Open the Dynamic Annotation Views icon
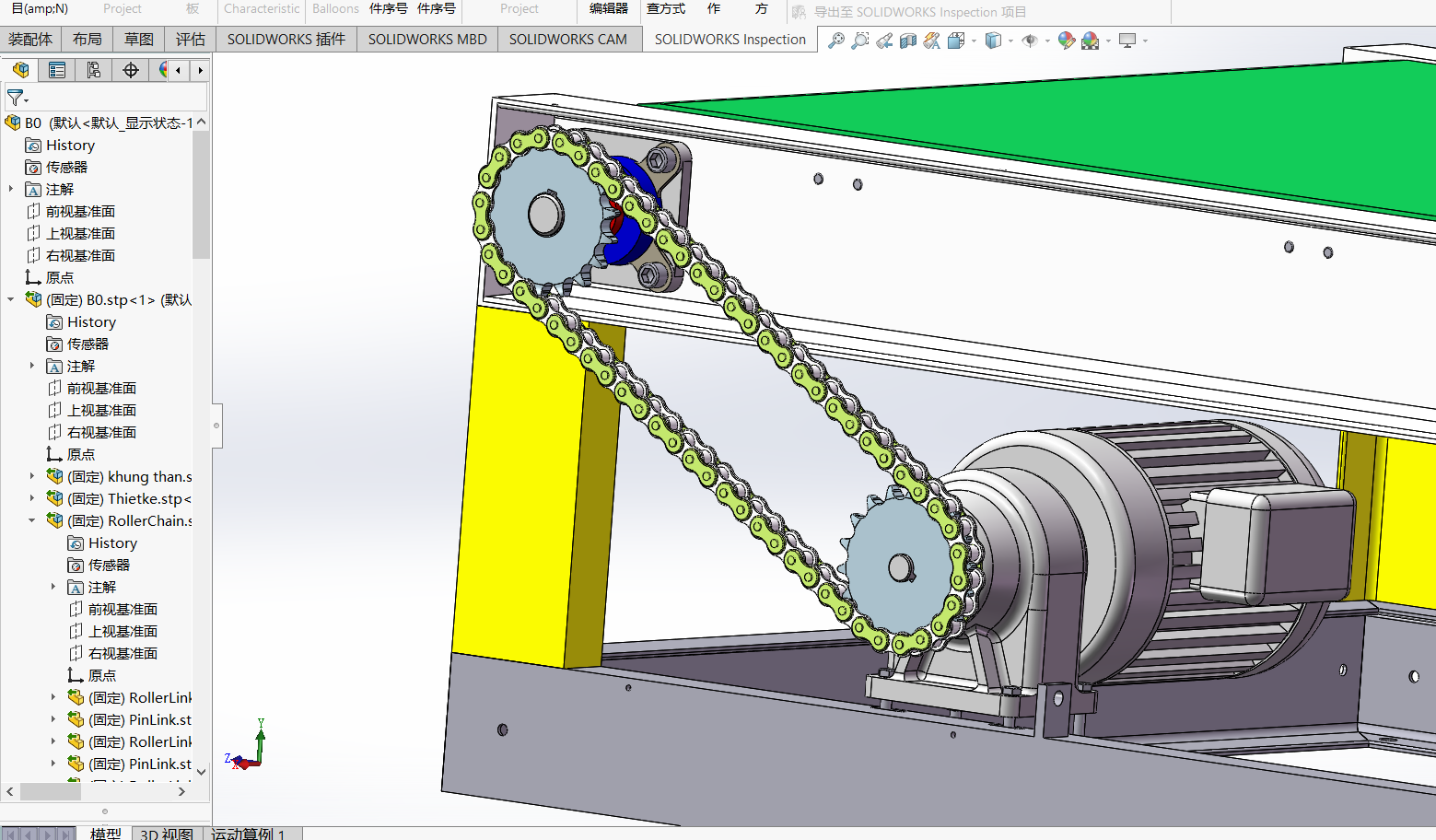1436x840 pixels. [932, 41]
